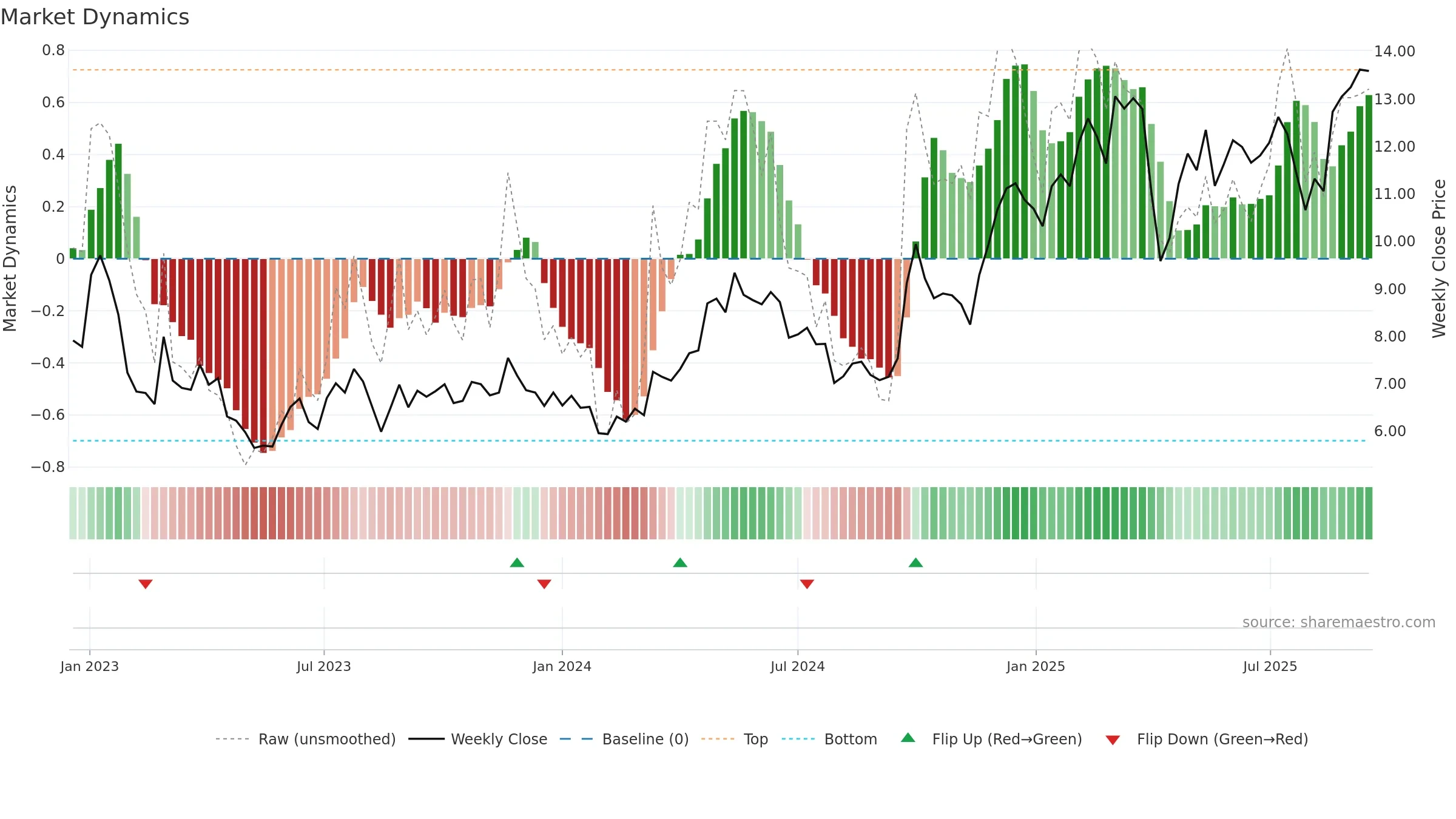Select the flip-up marker in autumn 2024

click(x=916, y=562)
